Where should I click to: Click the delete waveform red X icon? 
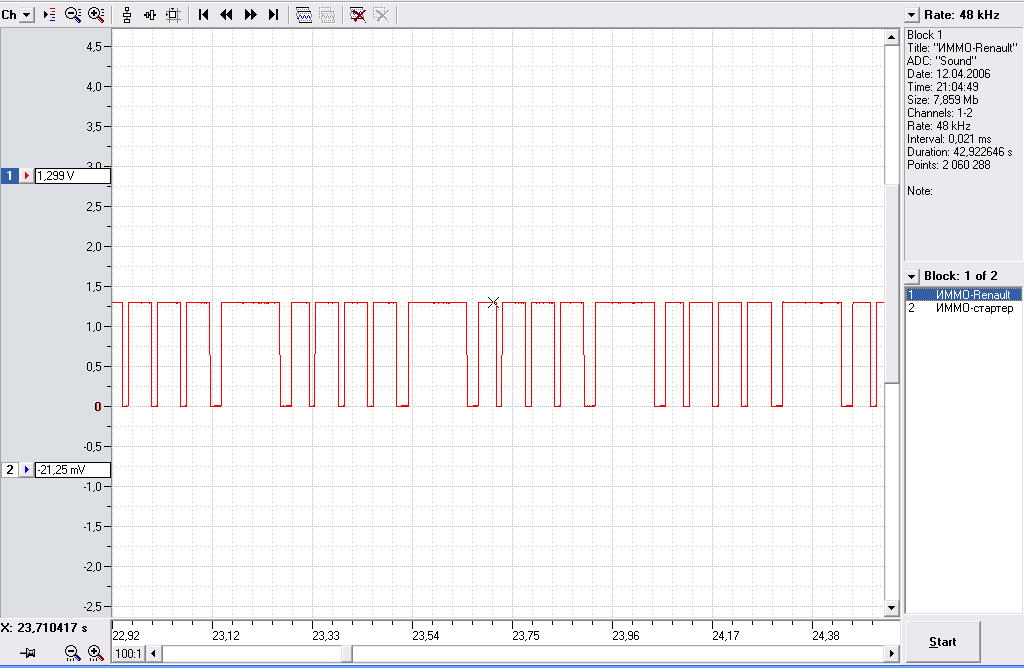[x=358, y=14]
